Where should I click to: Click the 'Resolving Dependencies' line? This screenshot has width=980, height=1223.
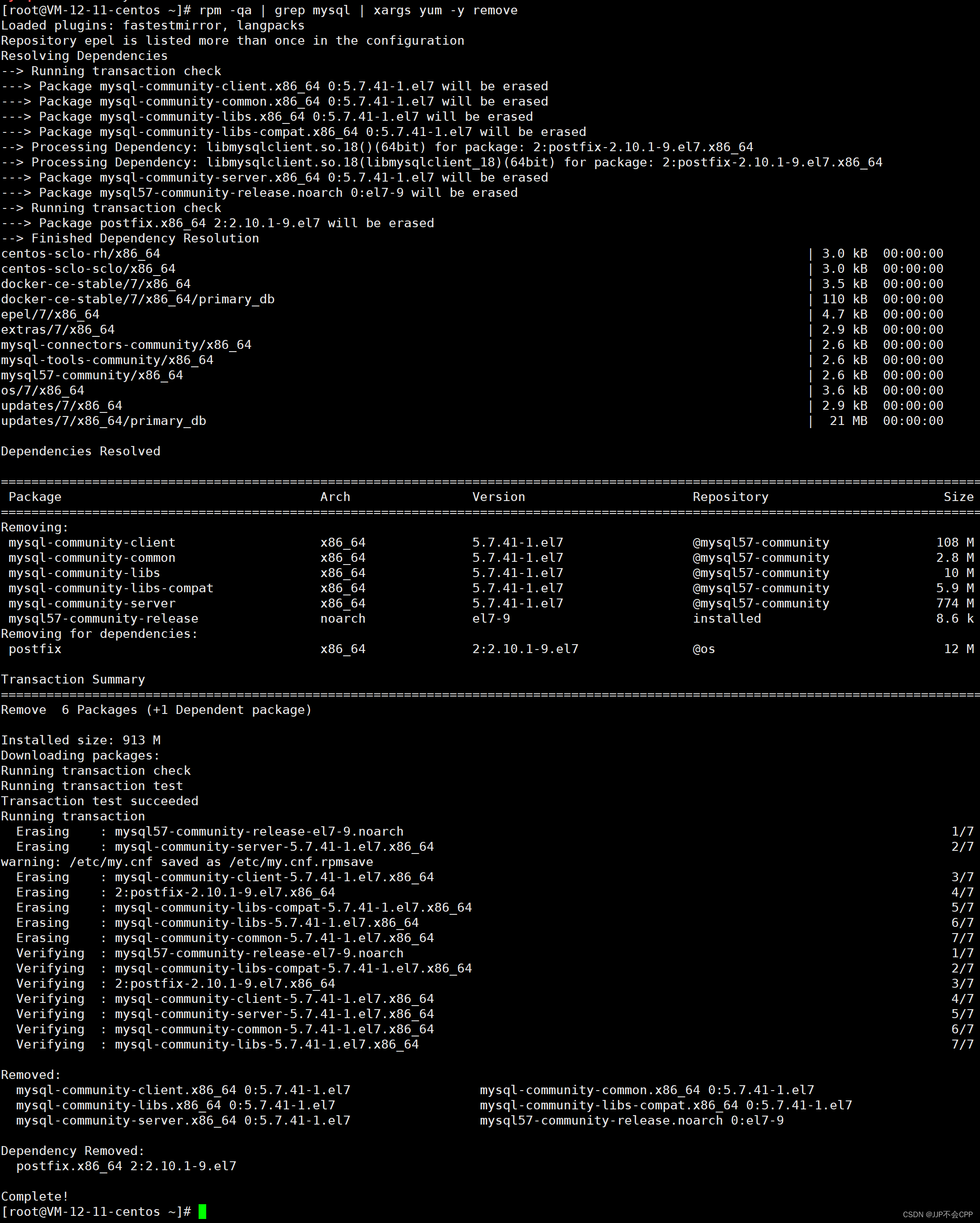pyautogui.click(x=85, y=56)
